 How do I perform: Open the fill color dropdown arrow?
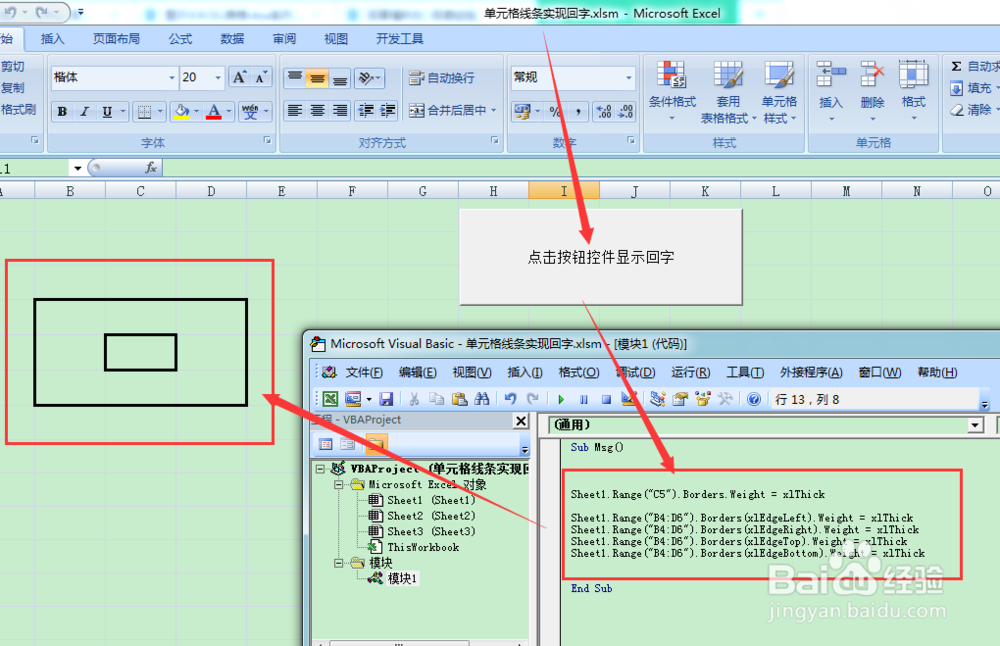point(196,112)
